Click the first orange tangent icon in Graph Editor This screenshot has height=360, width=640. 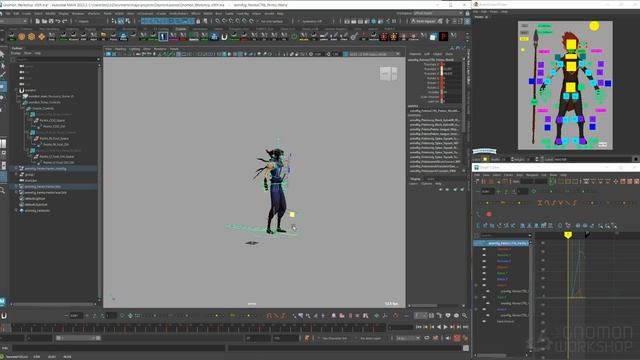[540, 202]
